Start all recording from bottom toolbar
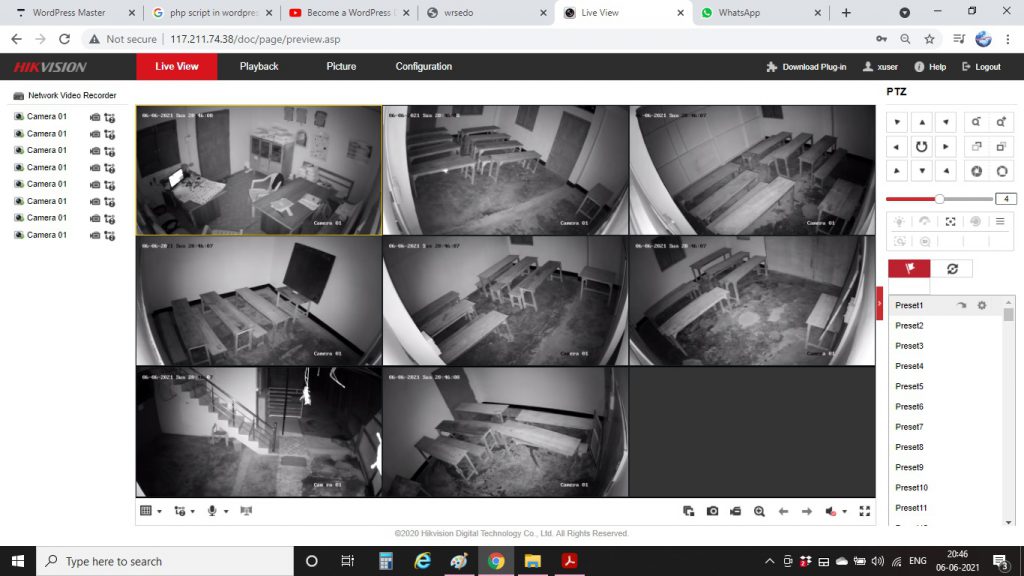 [735, 511]
